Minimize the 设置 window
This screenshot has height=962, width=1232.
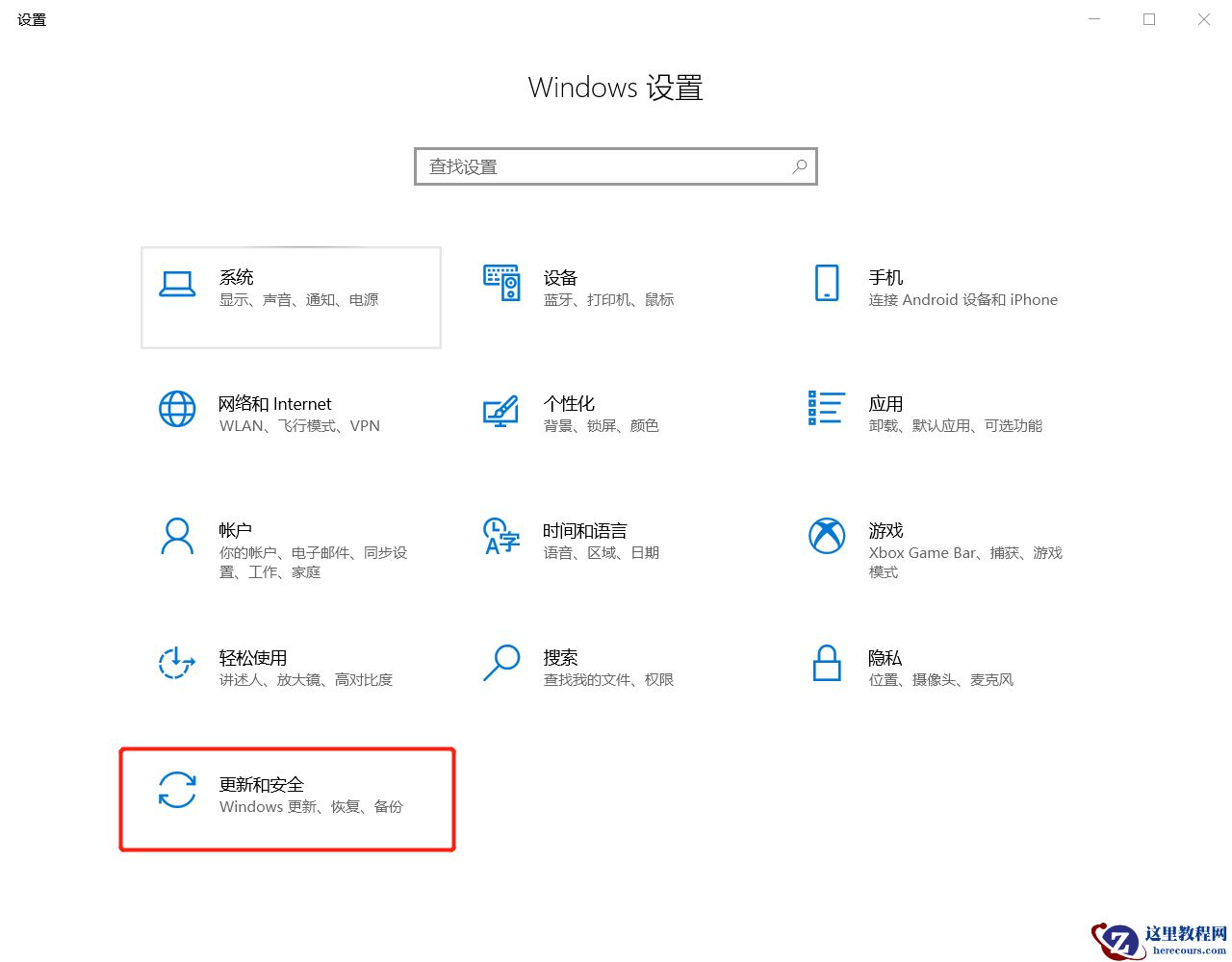click(1094, 19)
